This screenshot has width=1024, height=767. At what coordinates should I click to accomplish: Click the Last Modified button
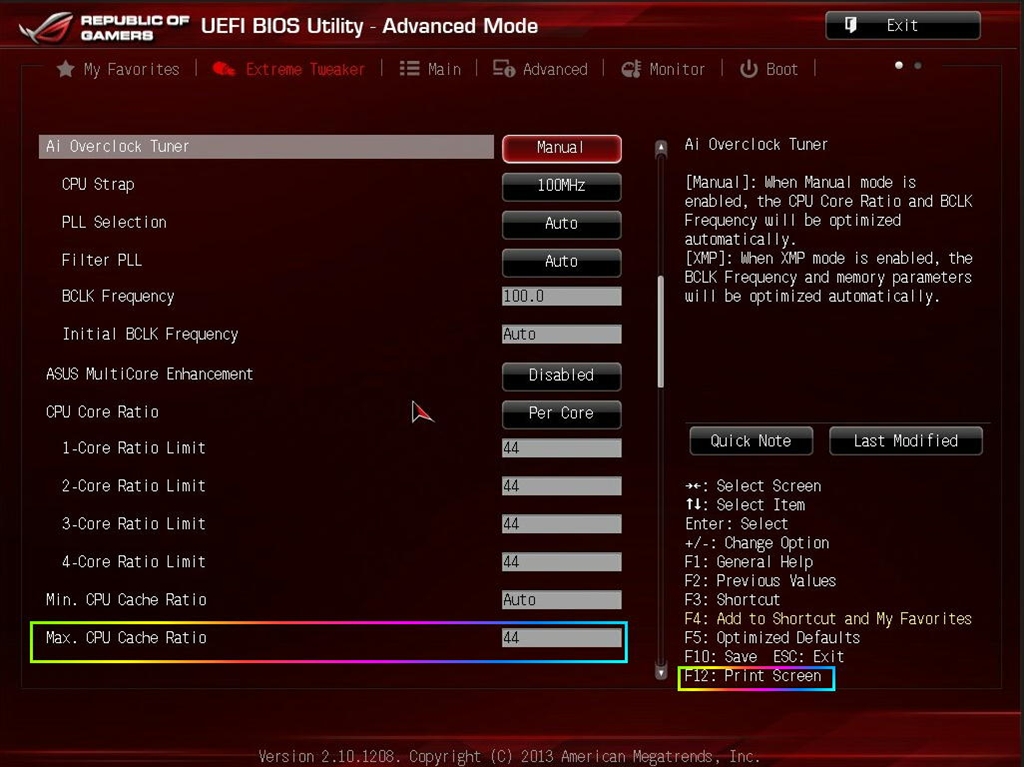point(906,441)
